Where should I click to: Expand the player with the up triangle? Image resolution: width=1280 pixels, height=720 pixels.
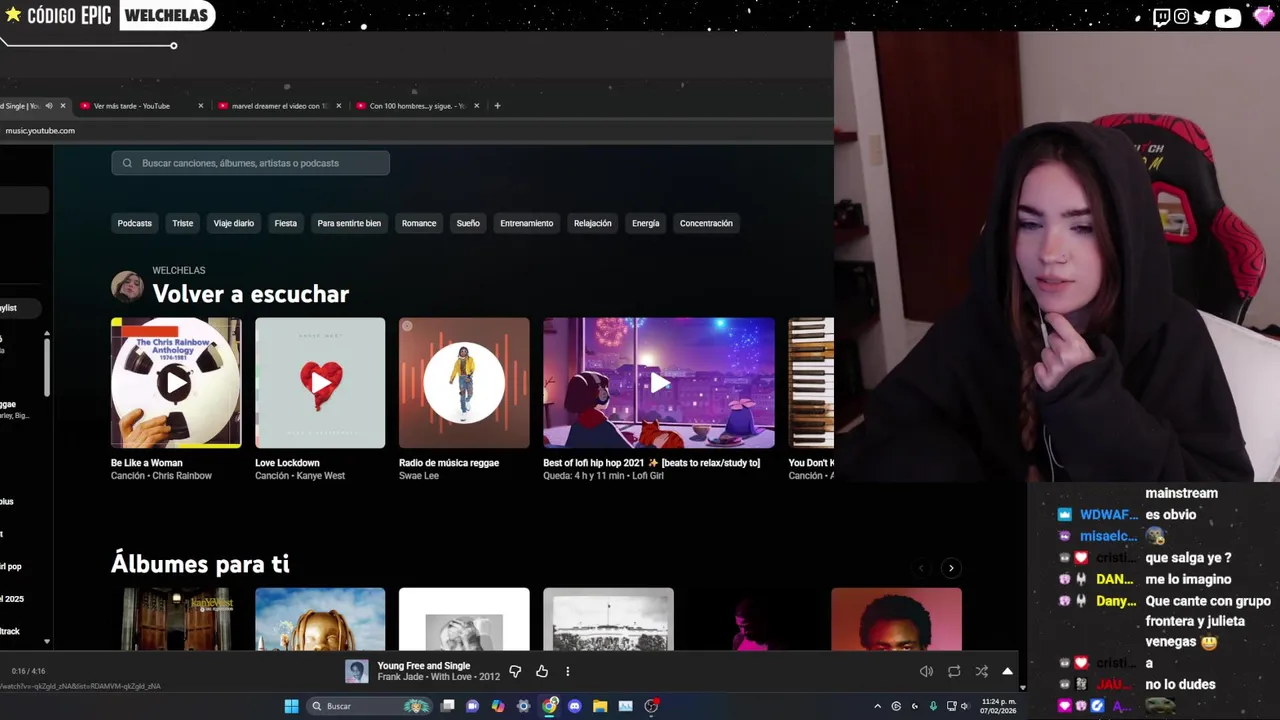(1007, 671)
